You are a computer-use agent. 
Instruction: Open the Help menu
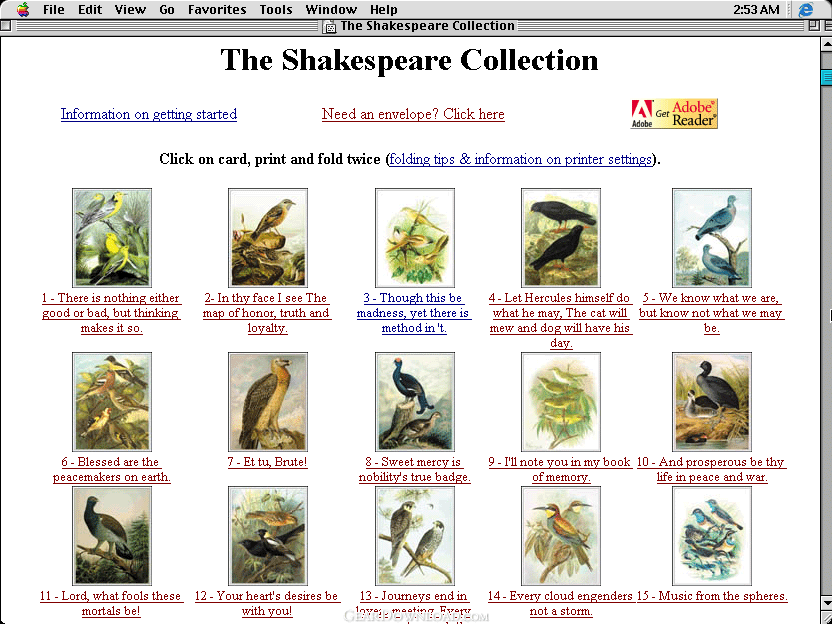[383, 10]
